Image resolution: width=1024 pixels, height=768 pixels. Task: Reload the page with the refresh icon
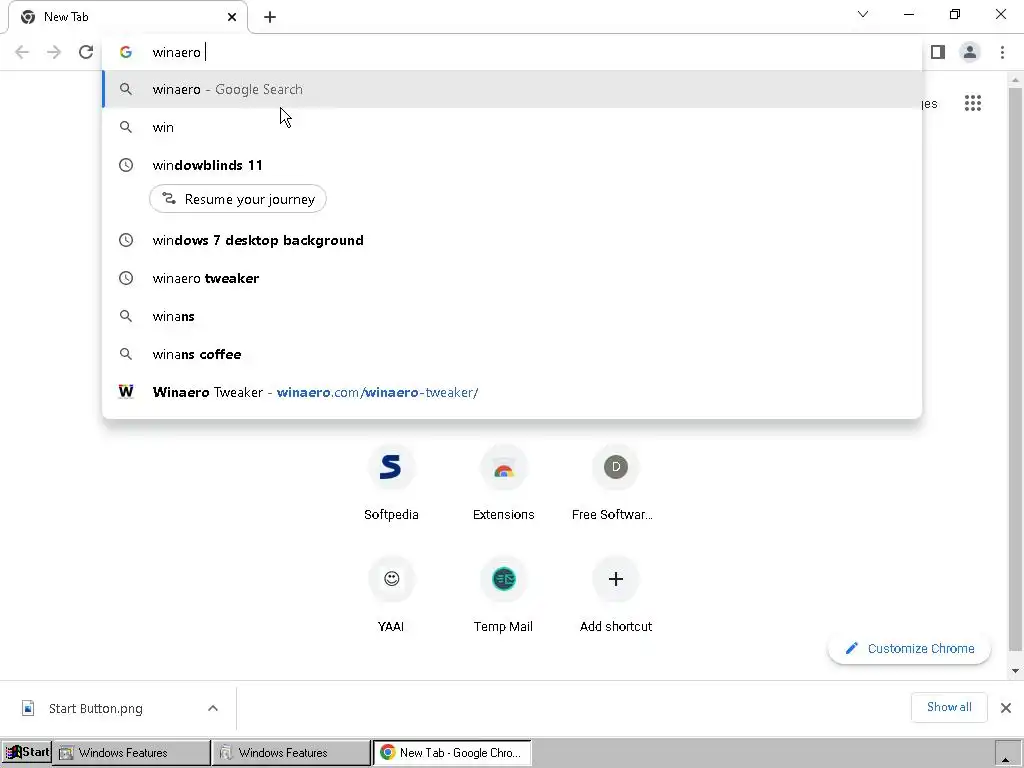coord(86,52)
